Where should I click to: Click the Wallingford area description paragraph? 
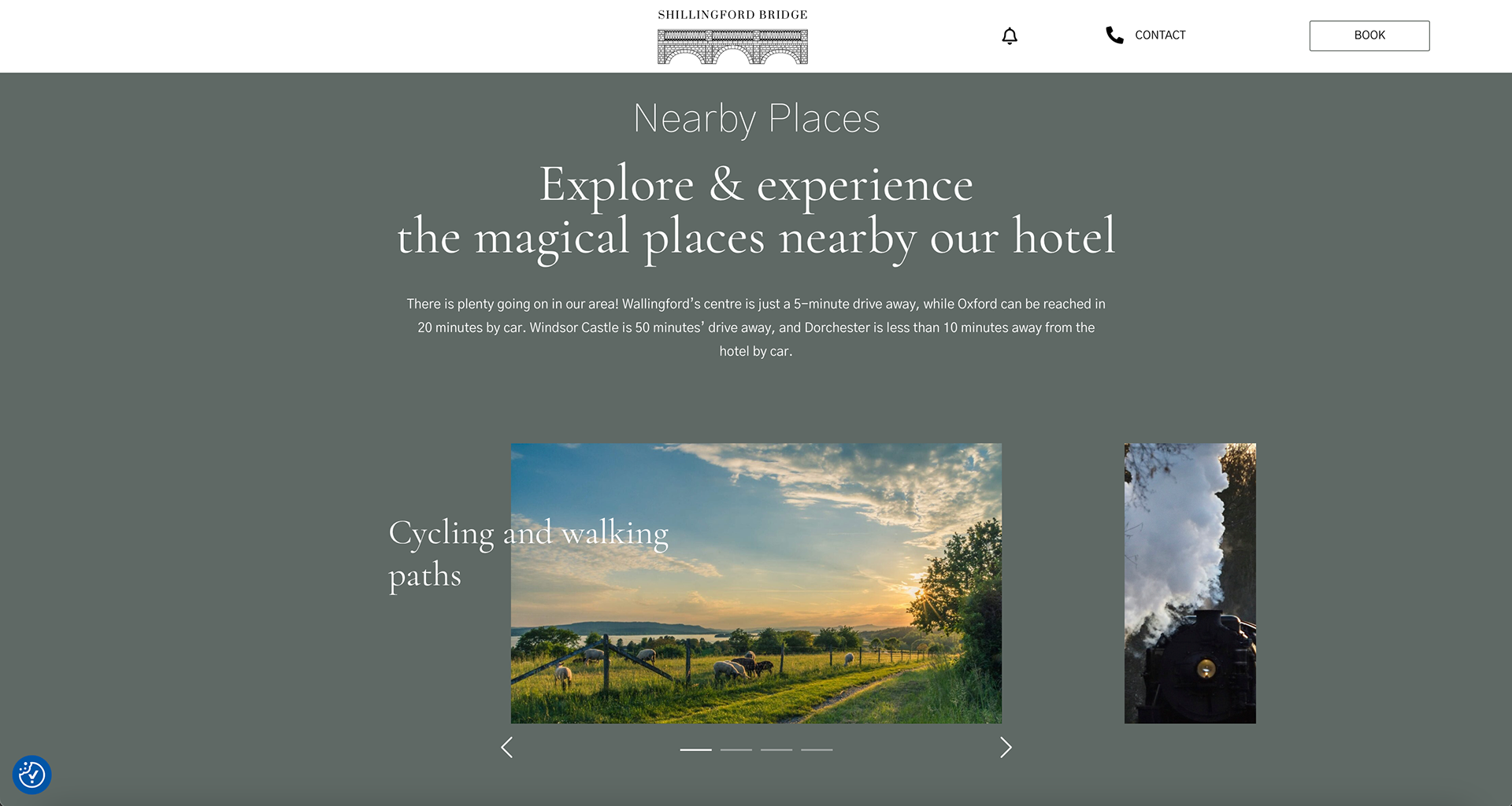point(756,327)
